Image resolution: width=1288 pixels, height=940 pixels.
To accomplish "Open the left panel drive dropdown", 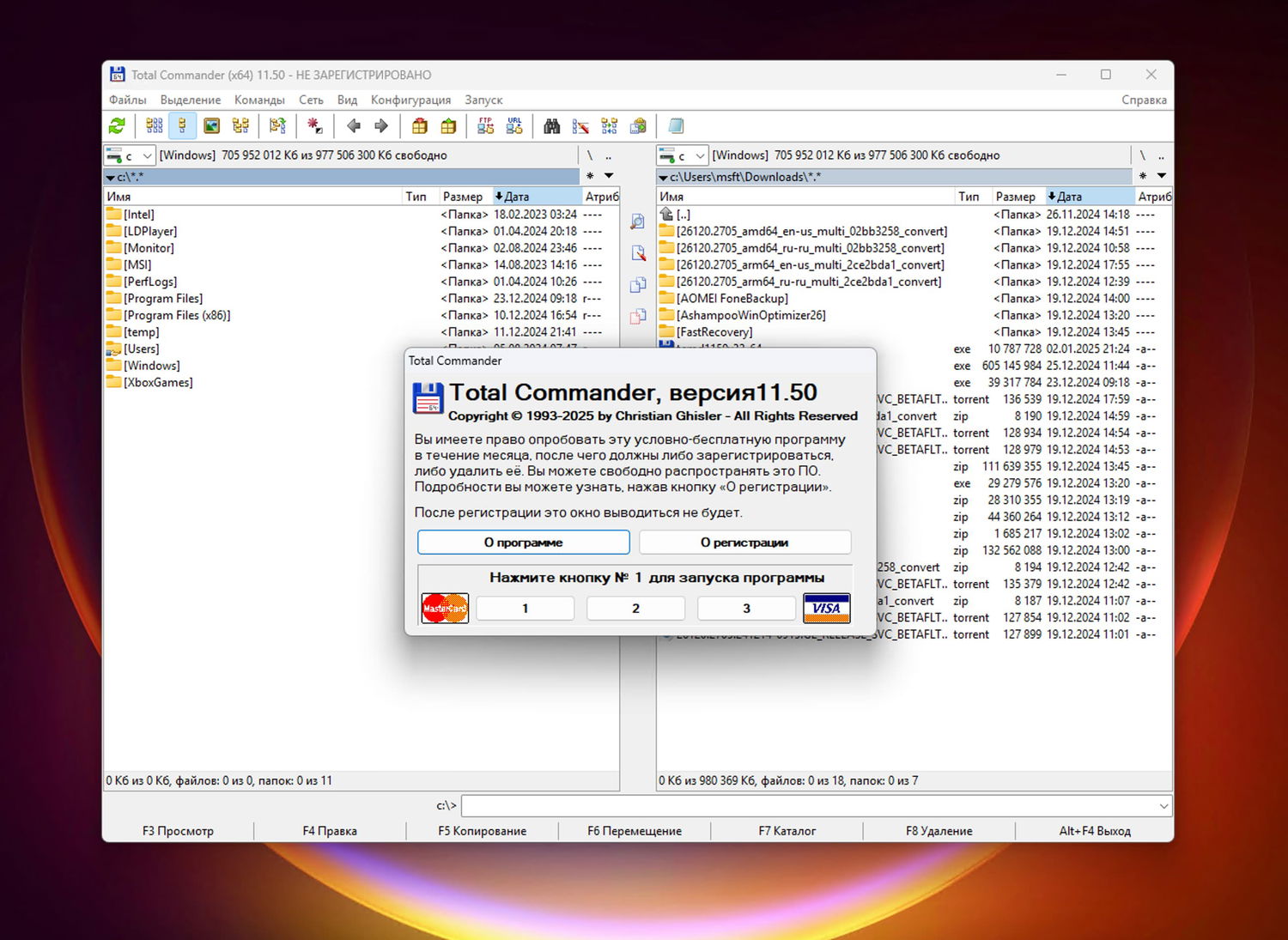I will [130, 155].
